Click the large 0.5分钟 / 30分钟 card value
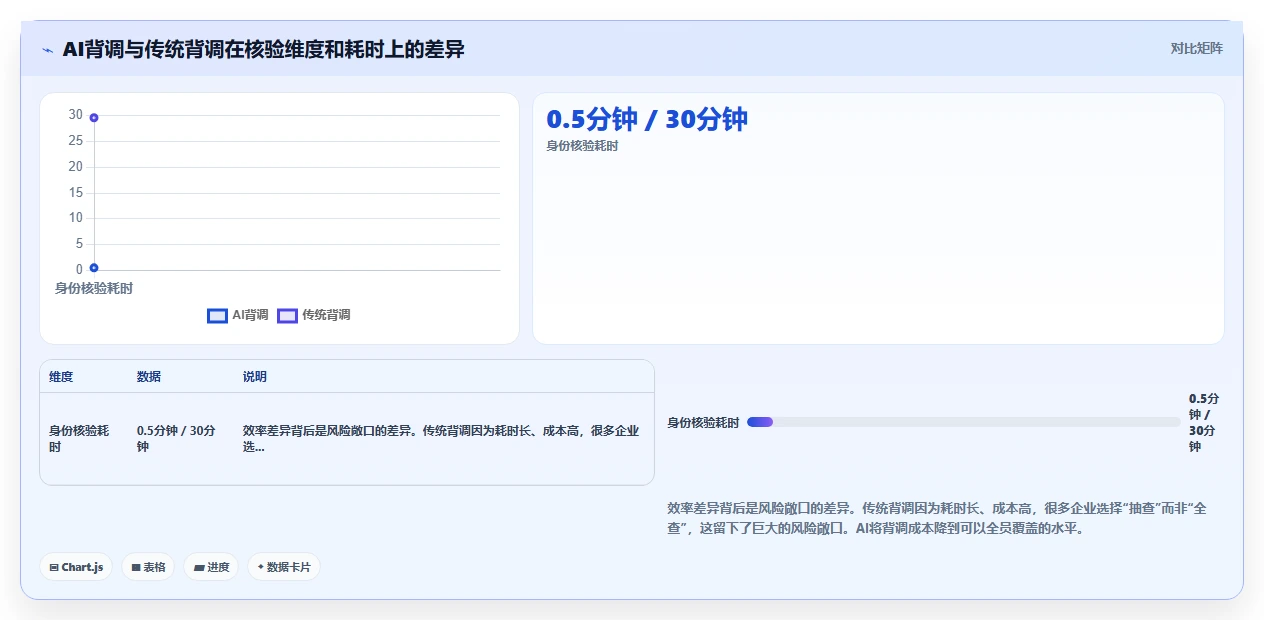 647,119
